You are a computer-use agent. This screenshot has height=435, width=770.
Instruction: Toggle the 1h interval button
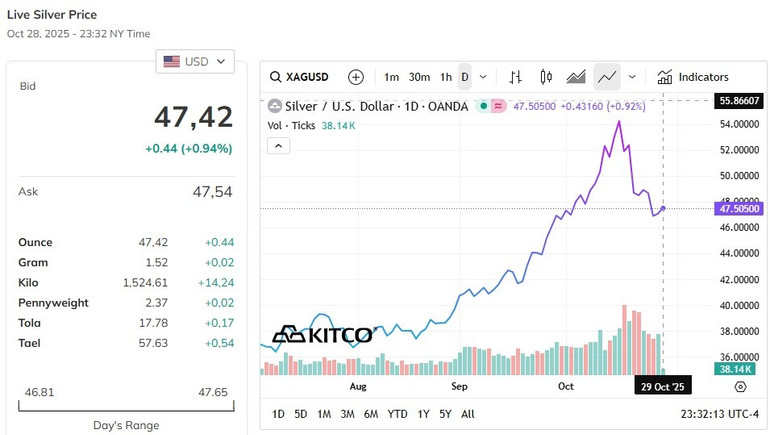coord(446,77)
